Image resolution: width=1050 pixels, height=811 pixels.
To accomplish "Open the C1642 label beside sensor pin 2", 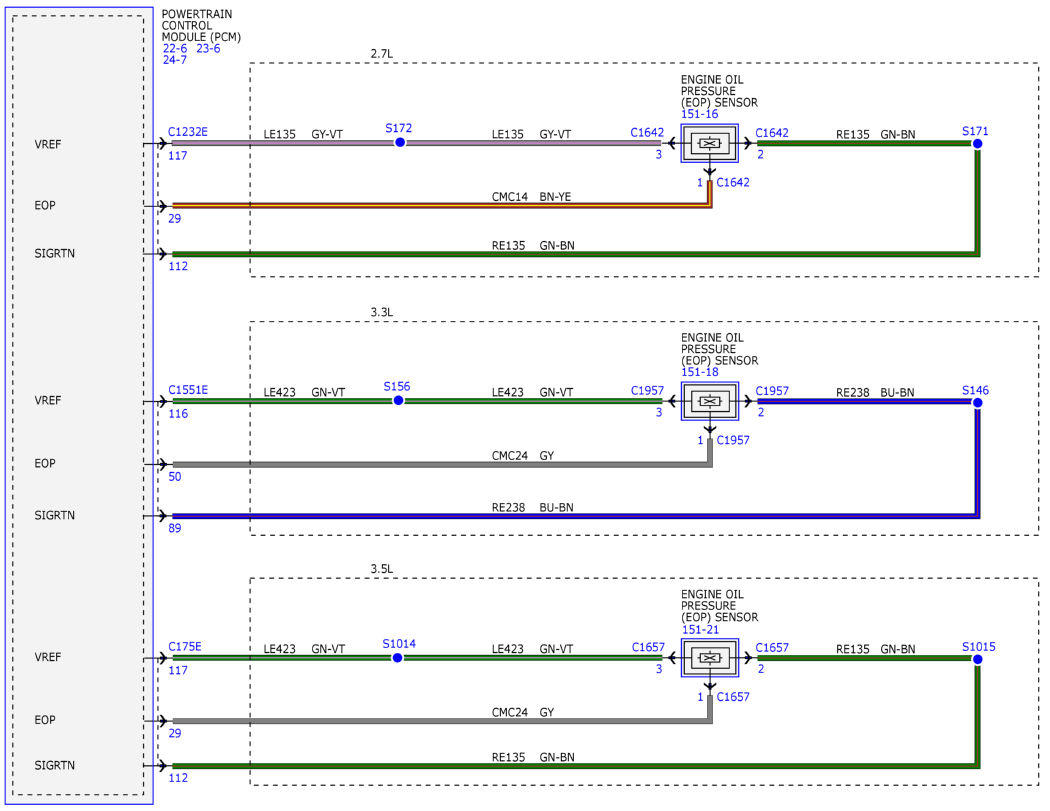I will click(772, 133).
